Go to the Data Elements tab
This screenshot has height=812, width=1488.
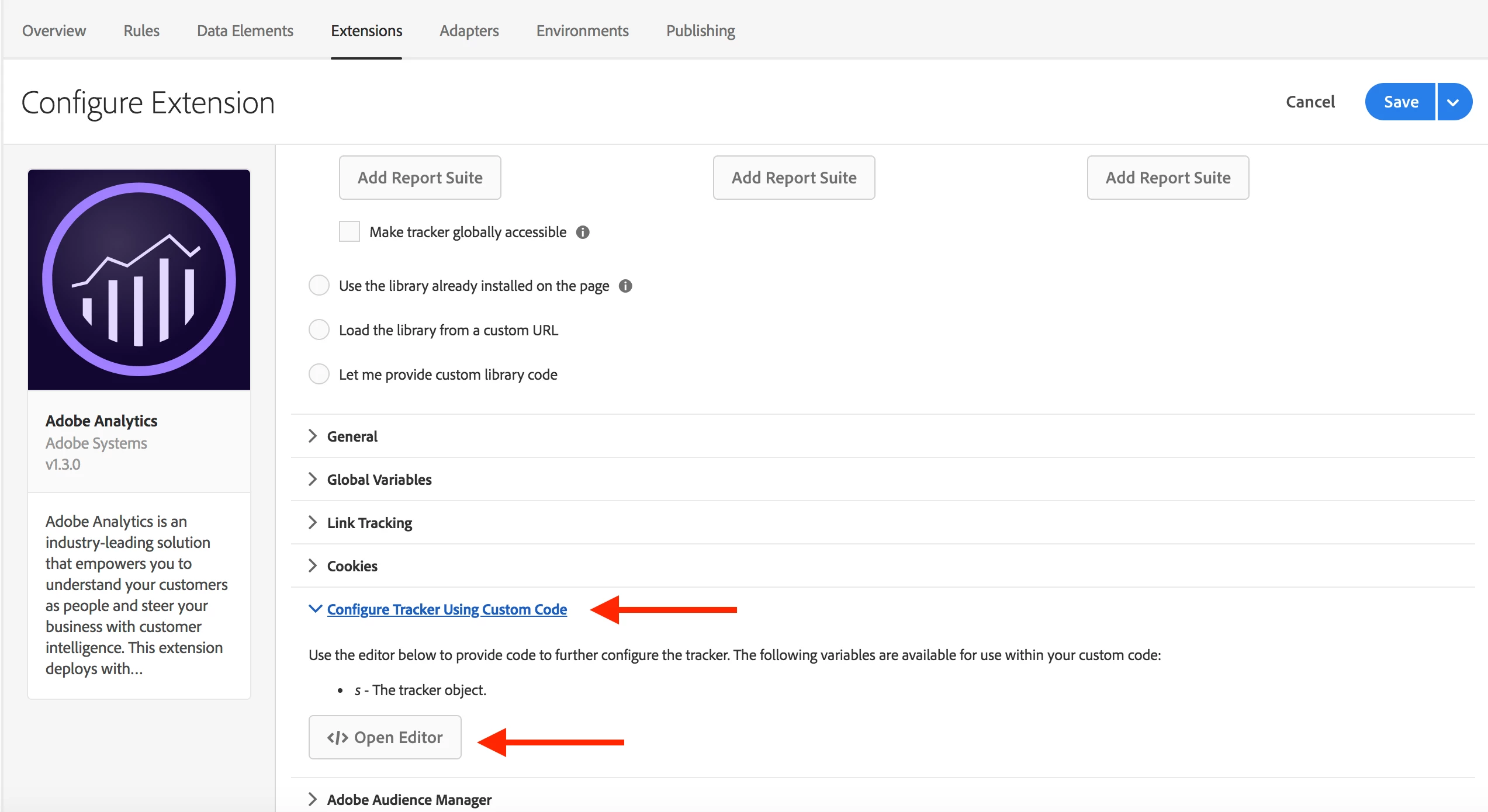[245, 31]
